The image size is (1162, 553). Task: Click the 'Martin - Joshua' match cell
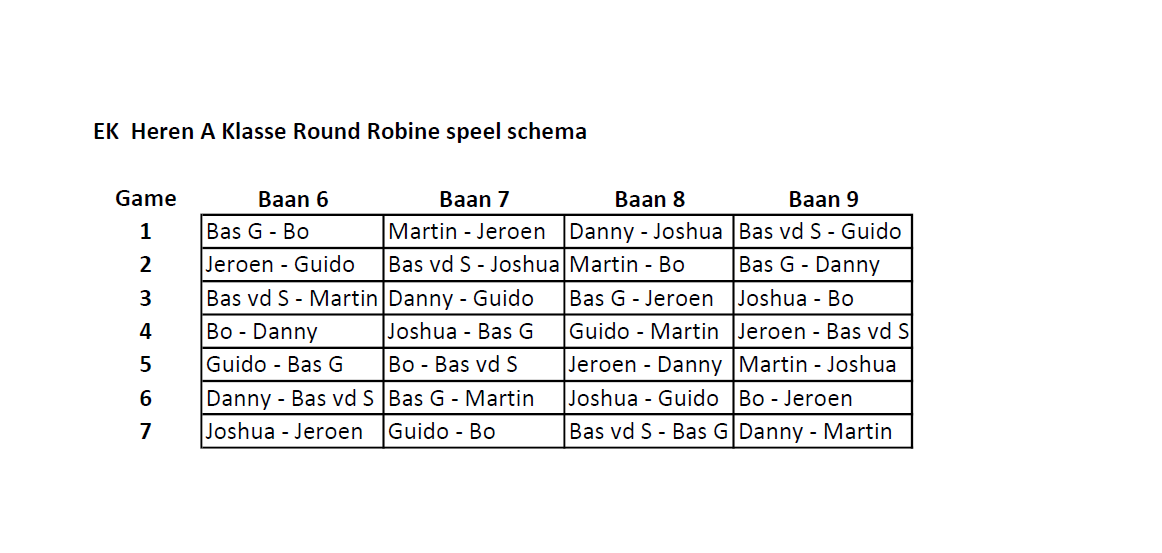[822, 364]
